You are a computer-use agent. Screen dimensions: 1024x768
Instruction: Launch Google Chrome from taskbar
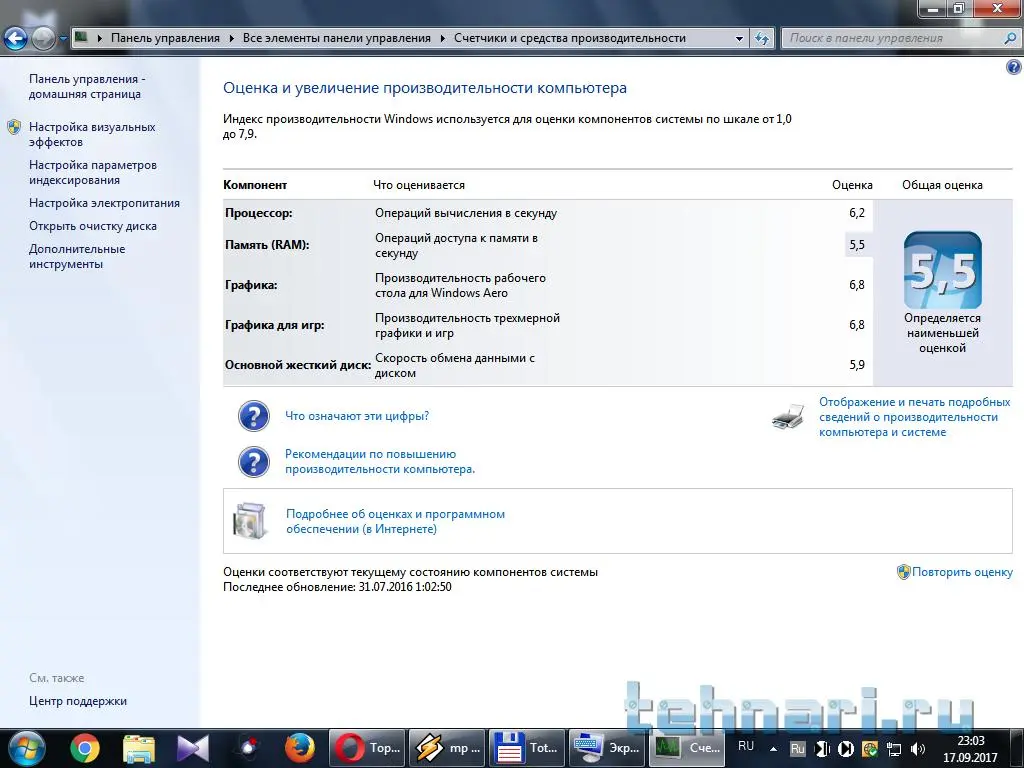[85, 748]
